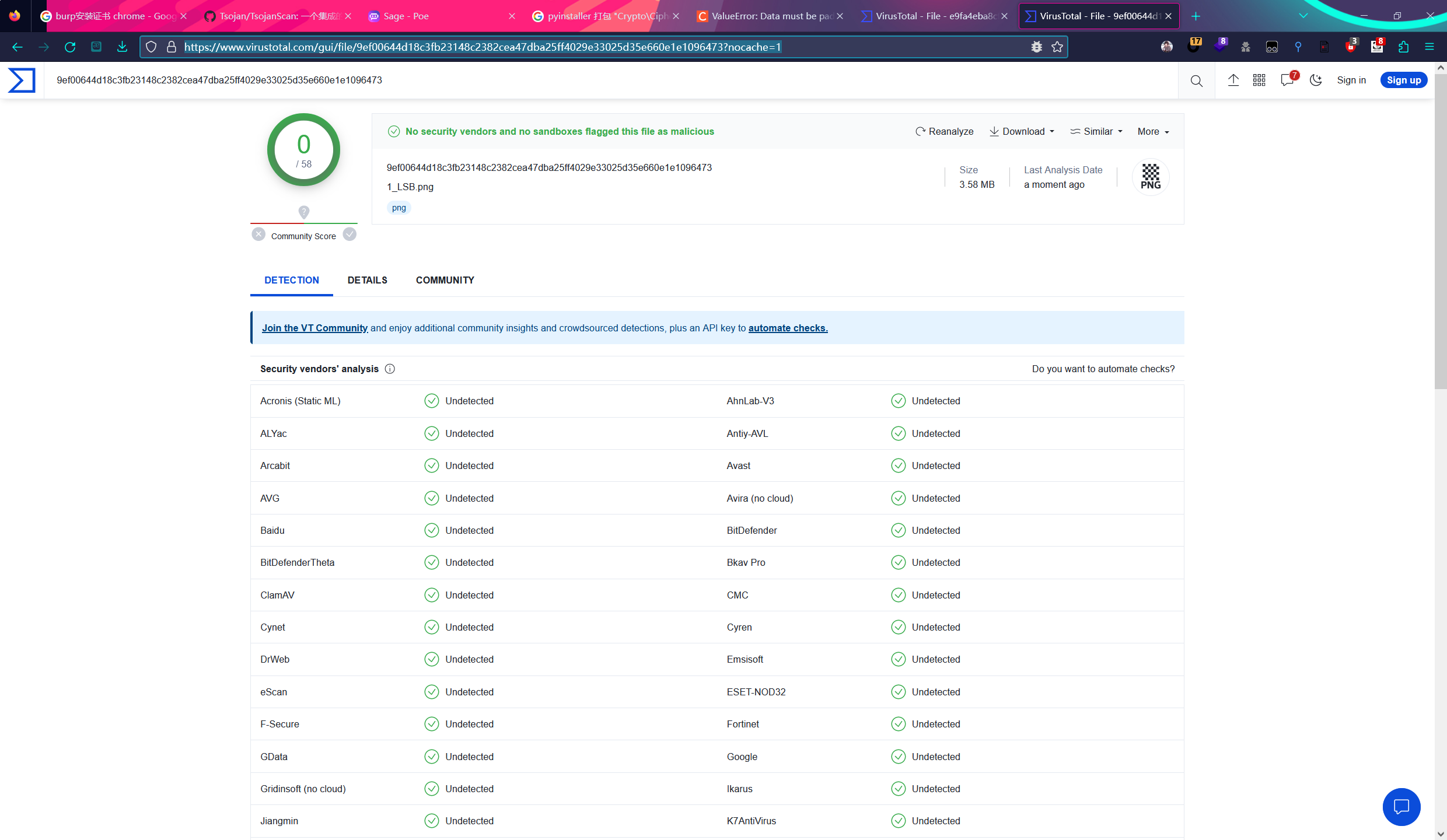The width and height of the screenshot is (1447, 840).
Task: Click the padlock site info icon
Action: click(172, 47)
